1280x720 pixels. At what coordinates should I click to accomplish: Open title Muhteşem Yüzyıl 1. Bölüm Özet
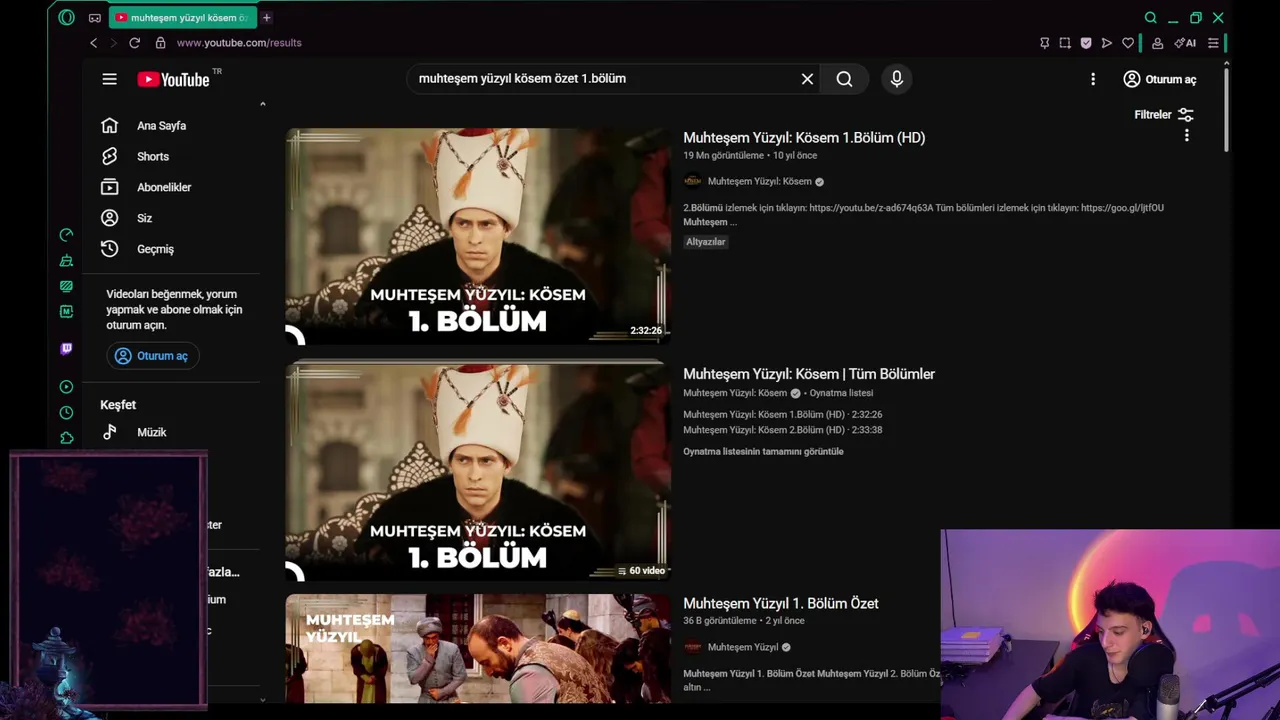click(781, 604)
